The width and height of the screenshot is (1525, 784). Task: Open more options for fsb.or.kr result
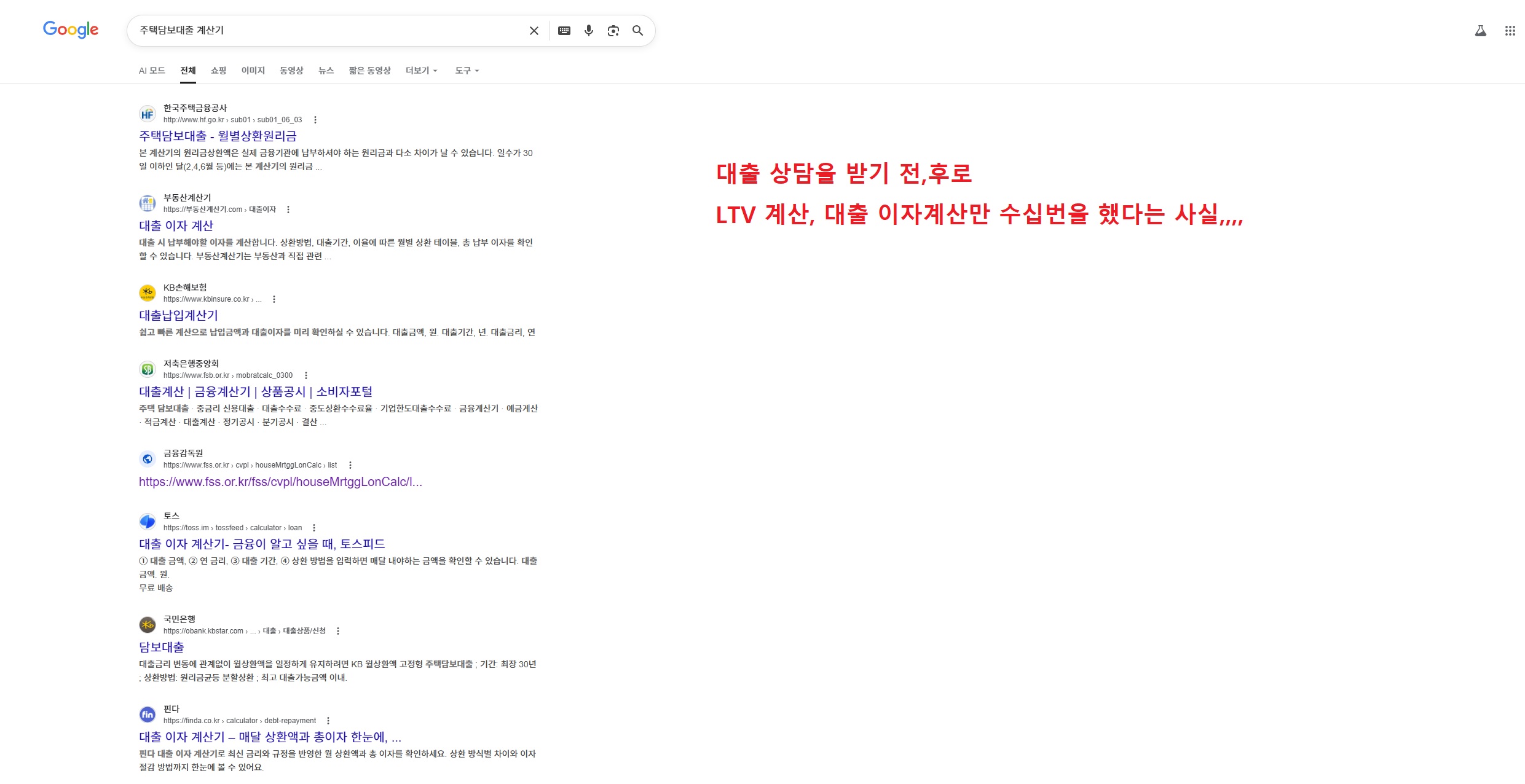click(x=306, y=375)
